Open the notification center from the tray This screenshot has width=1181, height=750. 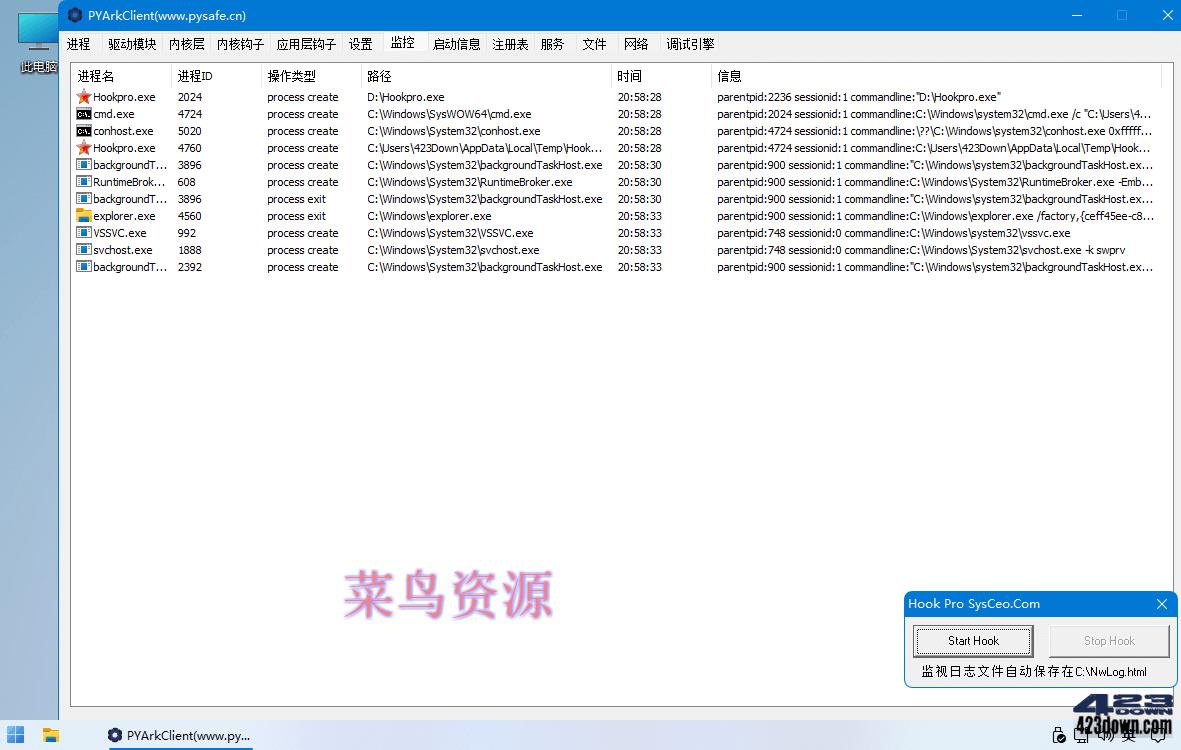click(x=1158, y=735)
